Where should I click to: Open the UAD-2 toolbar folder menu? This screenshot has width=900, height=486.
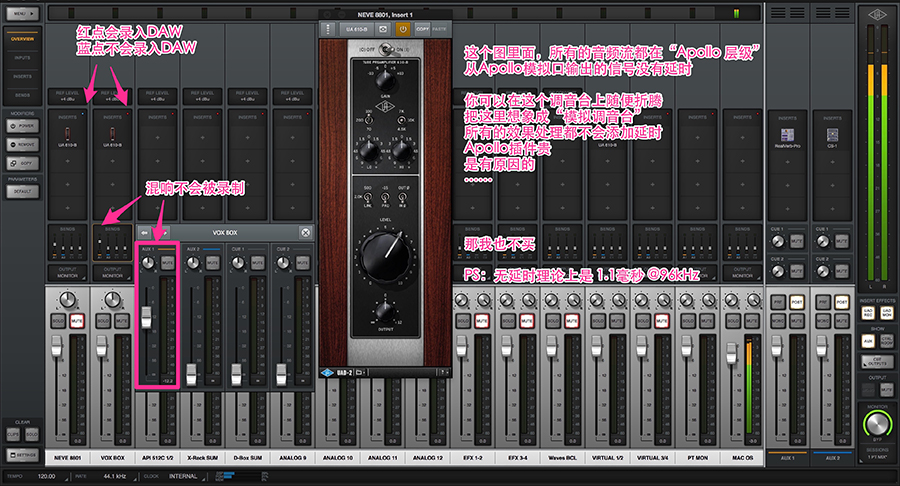tap(360, 372)
